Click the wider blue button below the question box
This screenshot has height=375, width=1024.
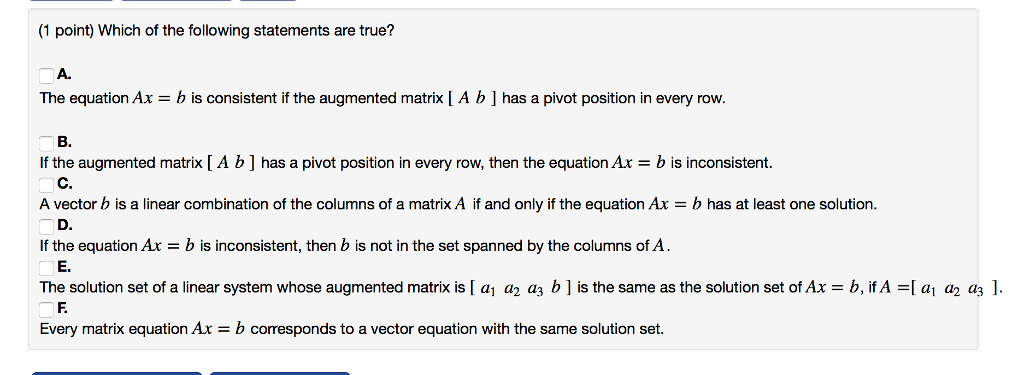pos(117,373)
